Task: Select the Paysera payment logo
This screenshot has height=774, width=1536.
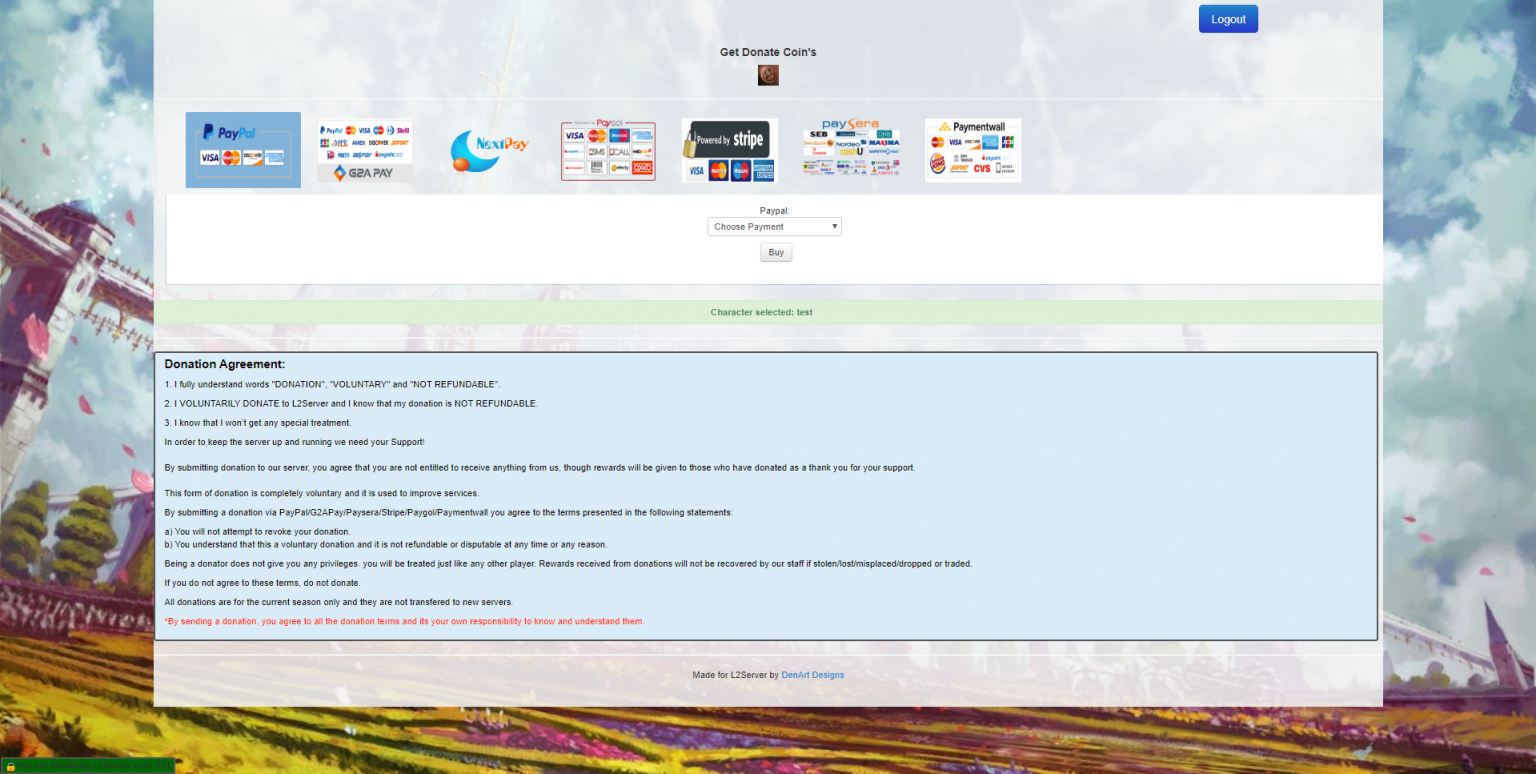Action: click(850, 150)
